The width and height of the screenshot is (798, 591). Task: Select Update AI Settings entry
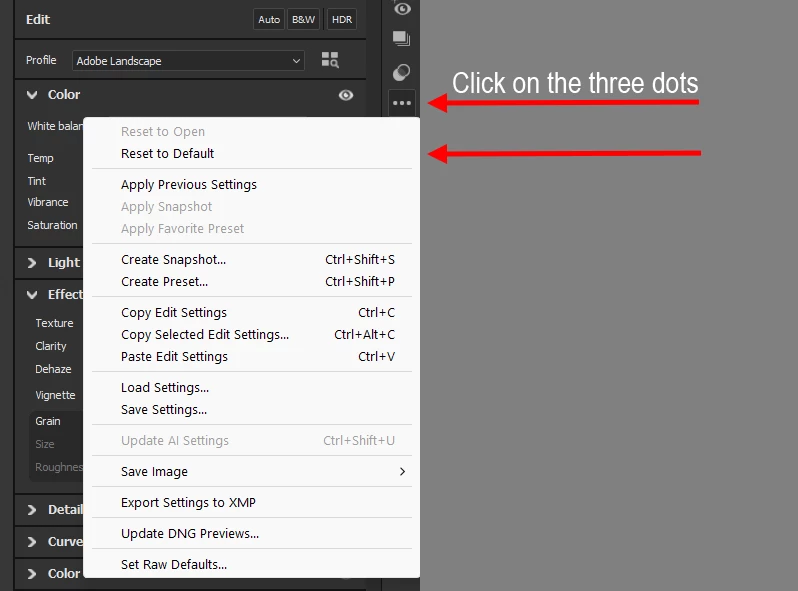coord(252,441)
